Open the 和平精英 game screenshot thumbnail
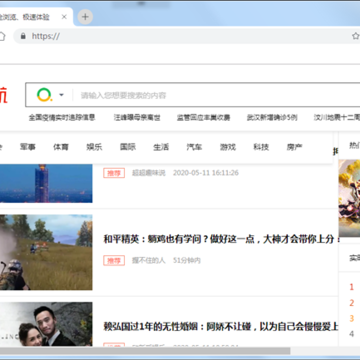 tap(46, 252)
